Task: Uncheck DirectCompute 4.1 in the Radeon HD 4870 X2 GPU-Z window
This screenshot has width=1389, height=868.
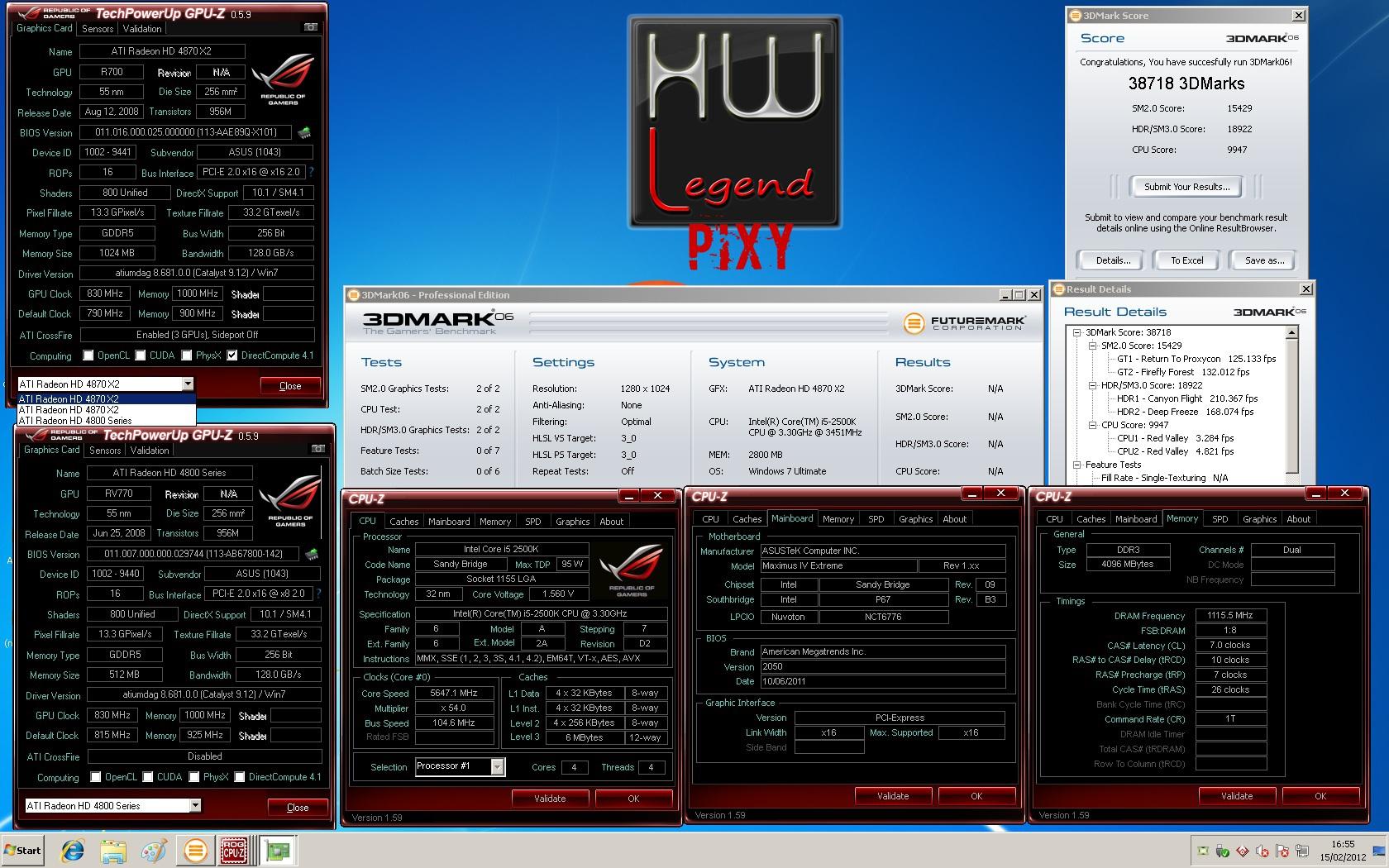Action: (232, 355)
